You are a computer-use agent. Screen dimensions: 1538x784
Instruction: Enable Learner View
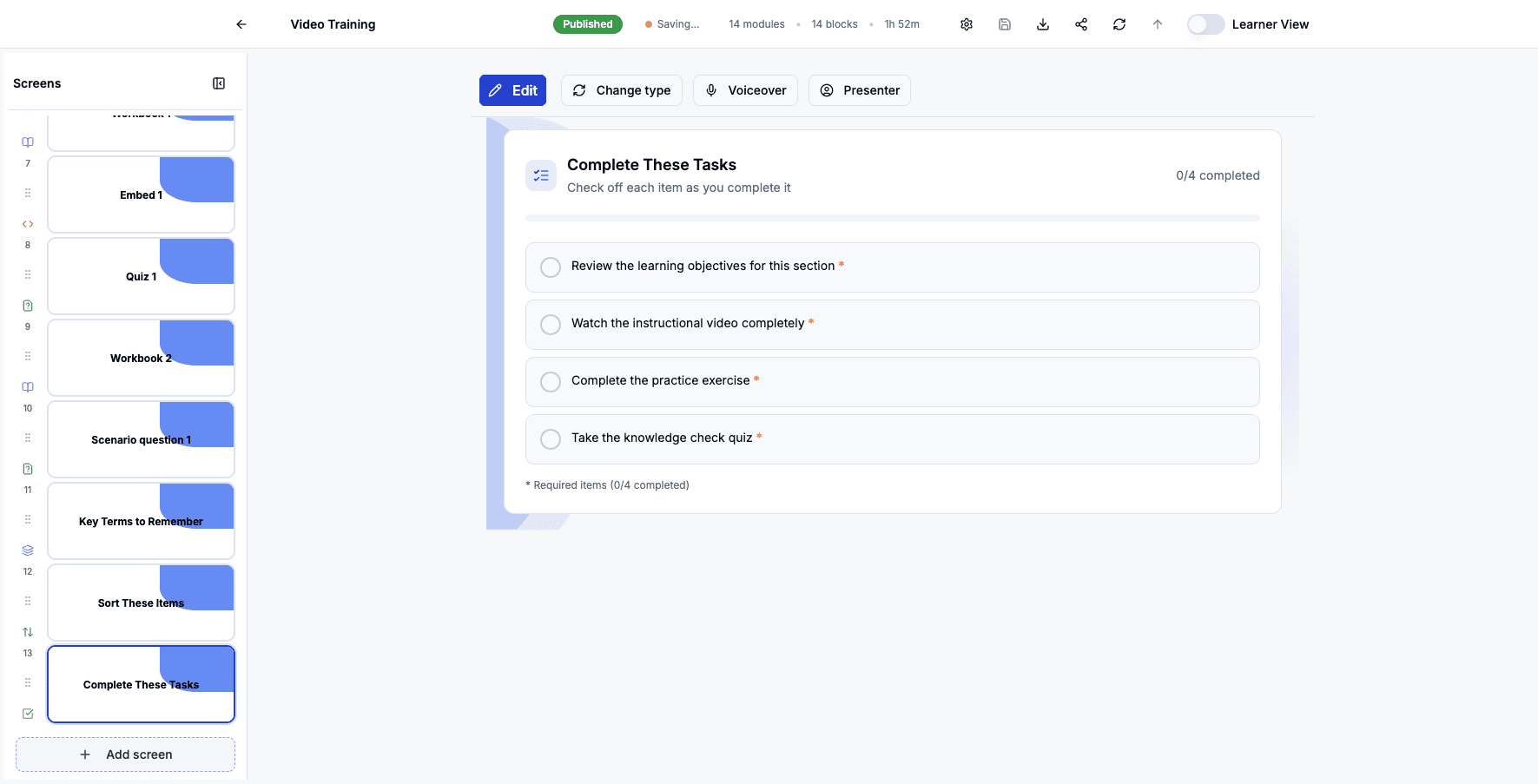[1205, 24]
